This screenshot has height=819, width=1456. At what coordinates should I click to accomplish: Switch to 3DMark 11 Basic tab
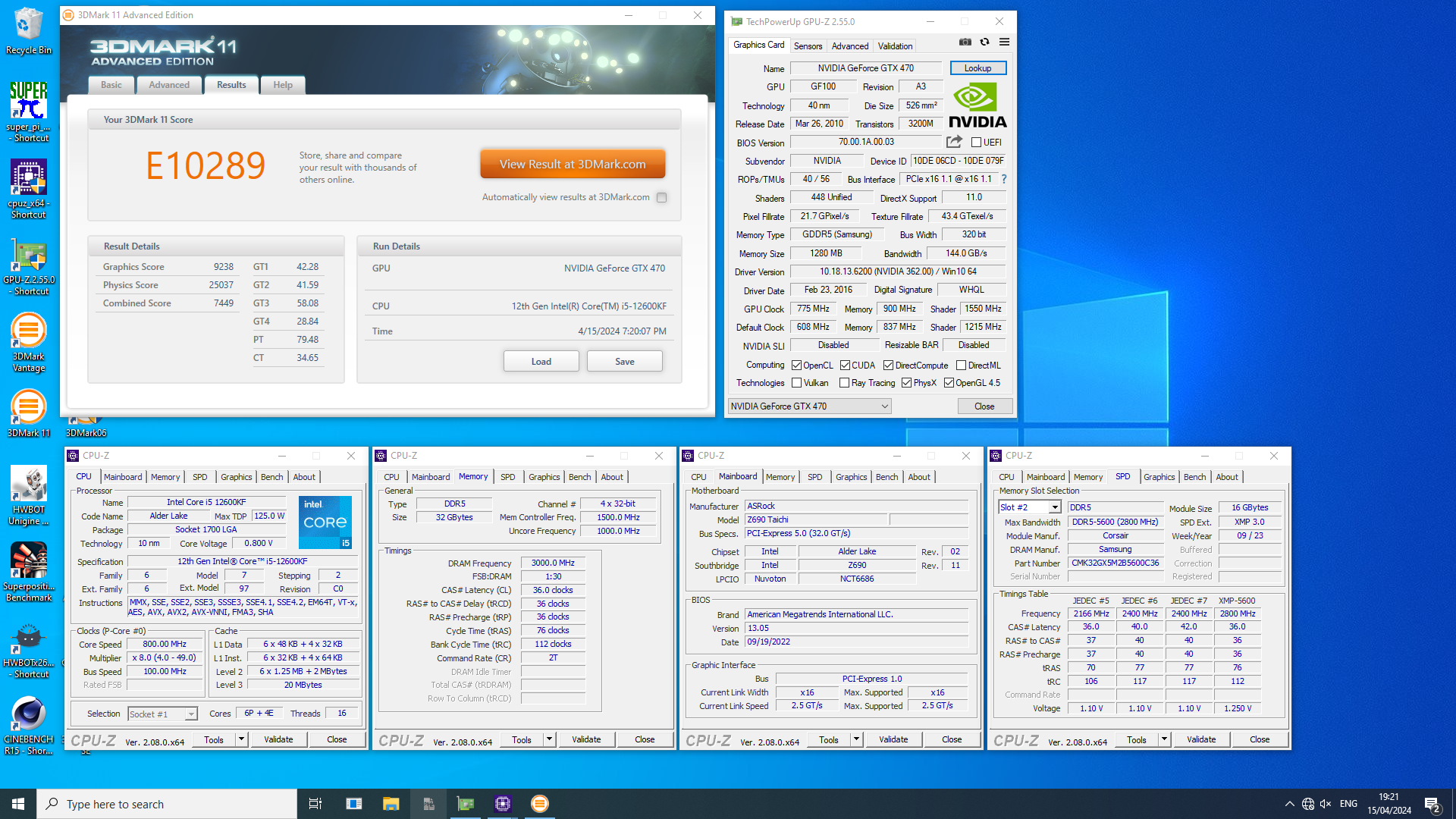point(111,85)
